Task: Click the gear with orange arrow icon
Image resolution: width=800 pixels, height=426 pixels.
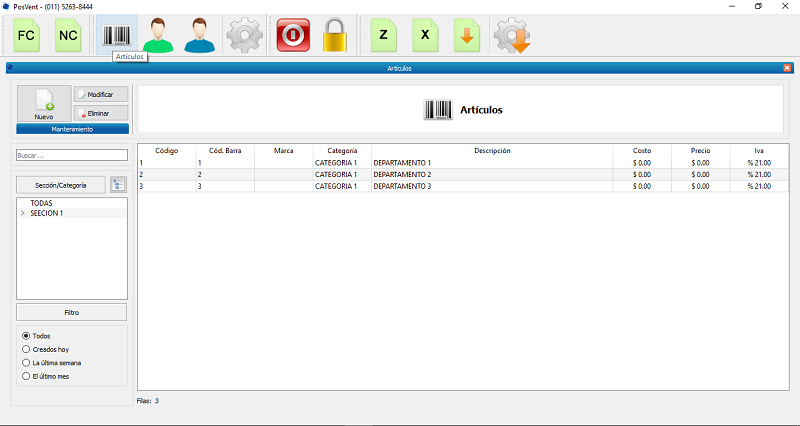Action: (512, 35)
